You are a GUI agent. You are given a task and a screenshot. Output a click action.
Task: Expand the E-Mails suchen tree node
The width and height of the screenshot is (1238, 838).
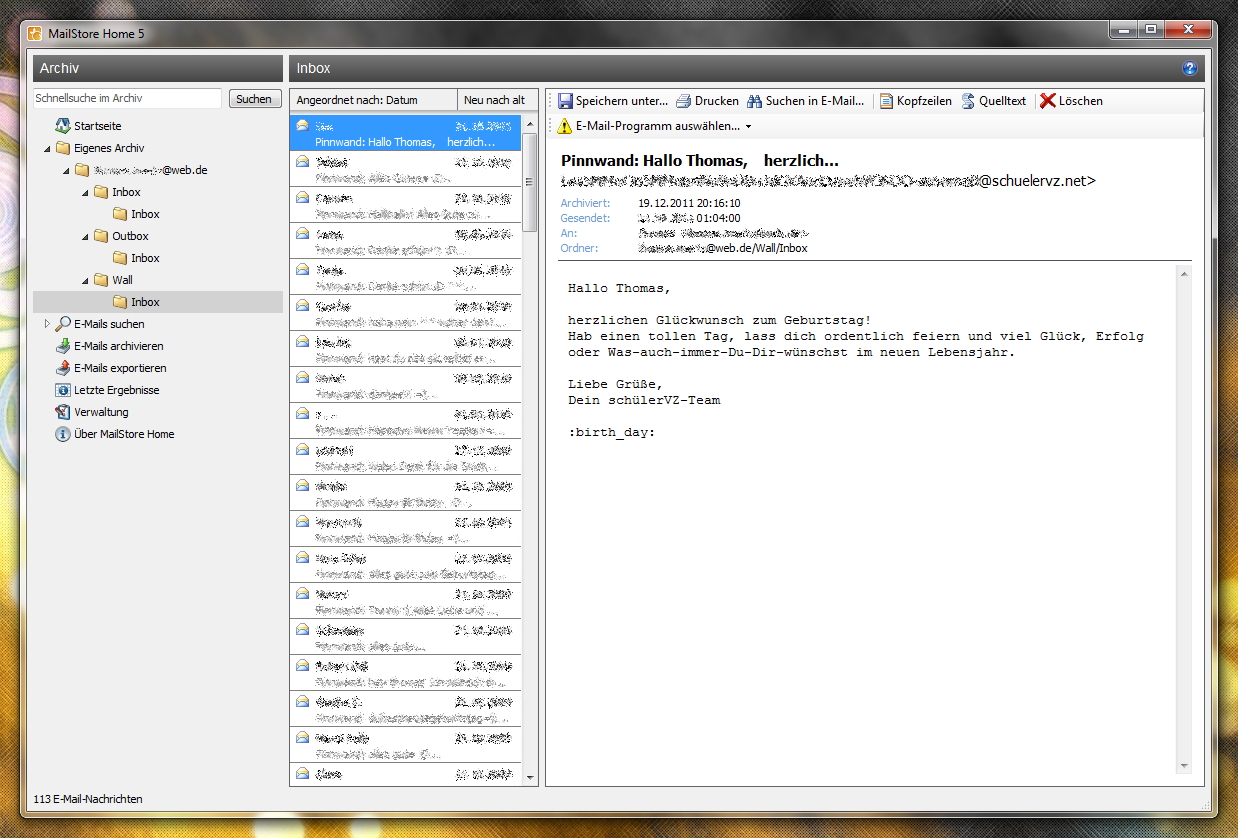(x=47, y=324)
